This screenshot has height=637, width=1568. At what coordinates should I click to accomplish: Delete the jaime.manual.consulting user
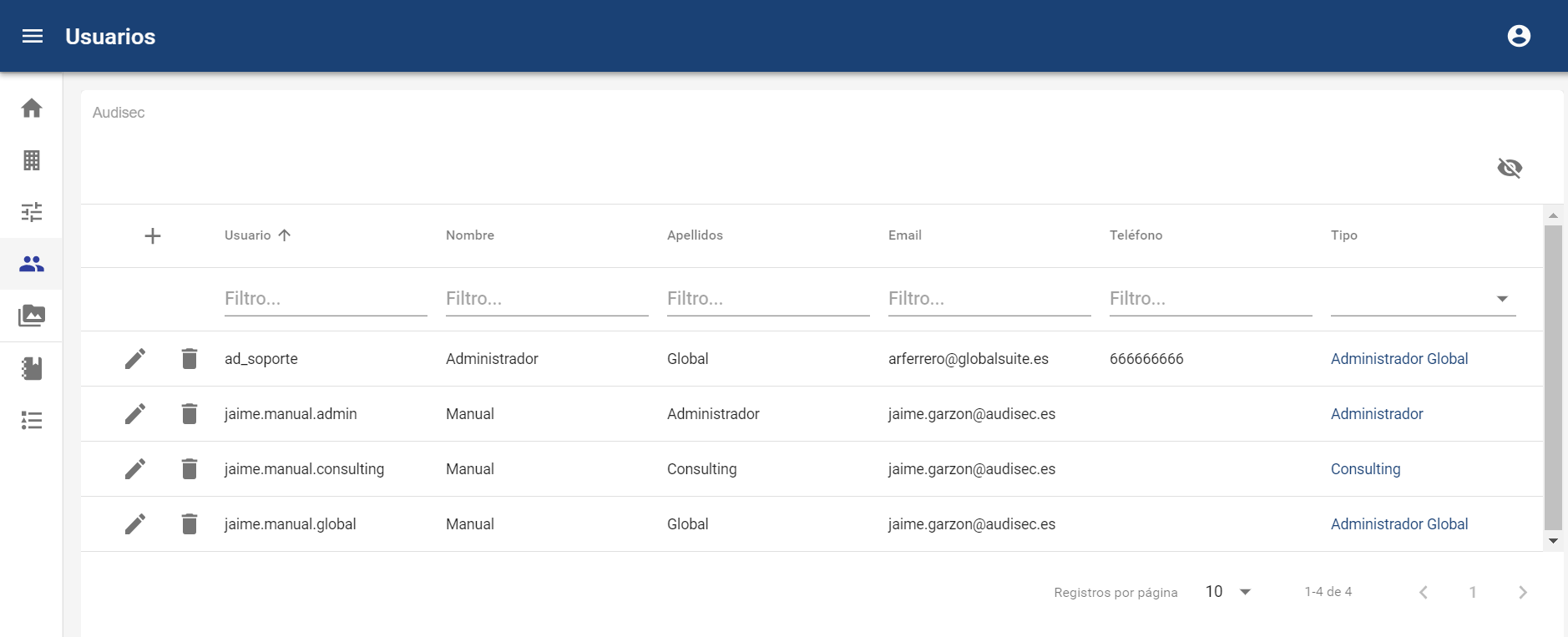tap(190, 469)
